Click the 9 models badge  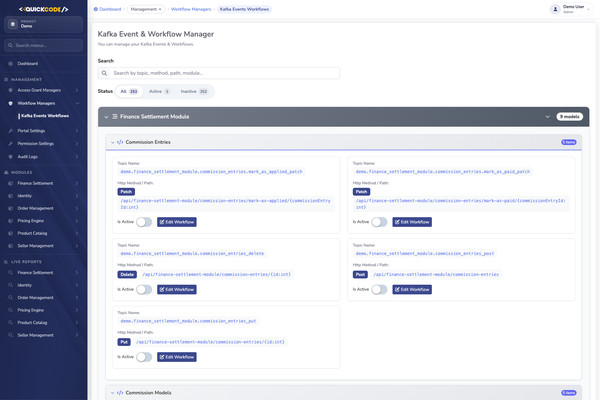coord(569,117)
